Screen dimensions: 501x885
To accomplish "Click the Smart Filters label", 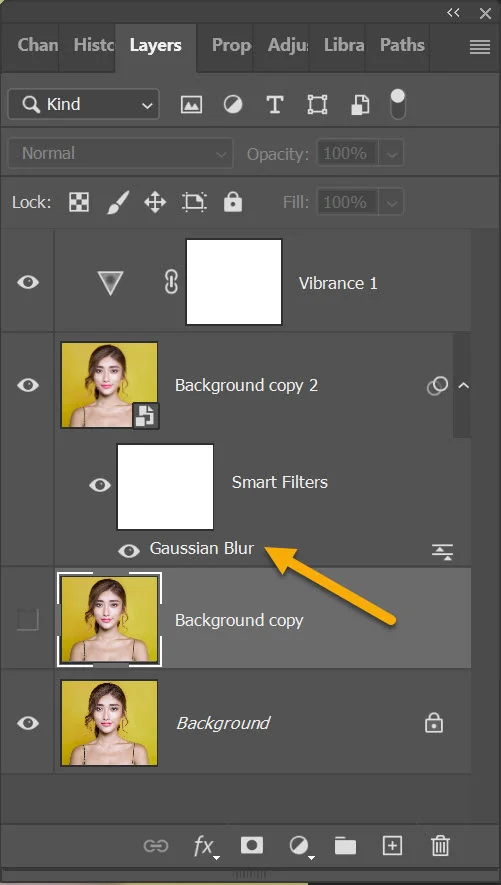I will click(x=280, y=483).
